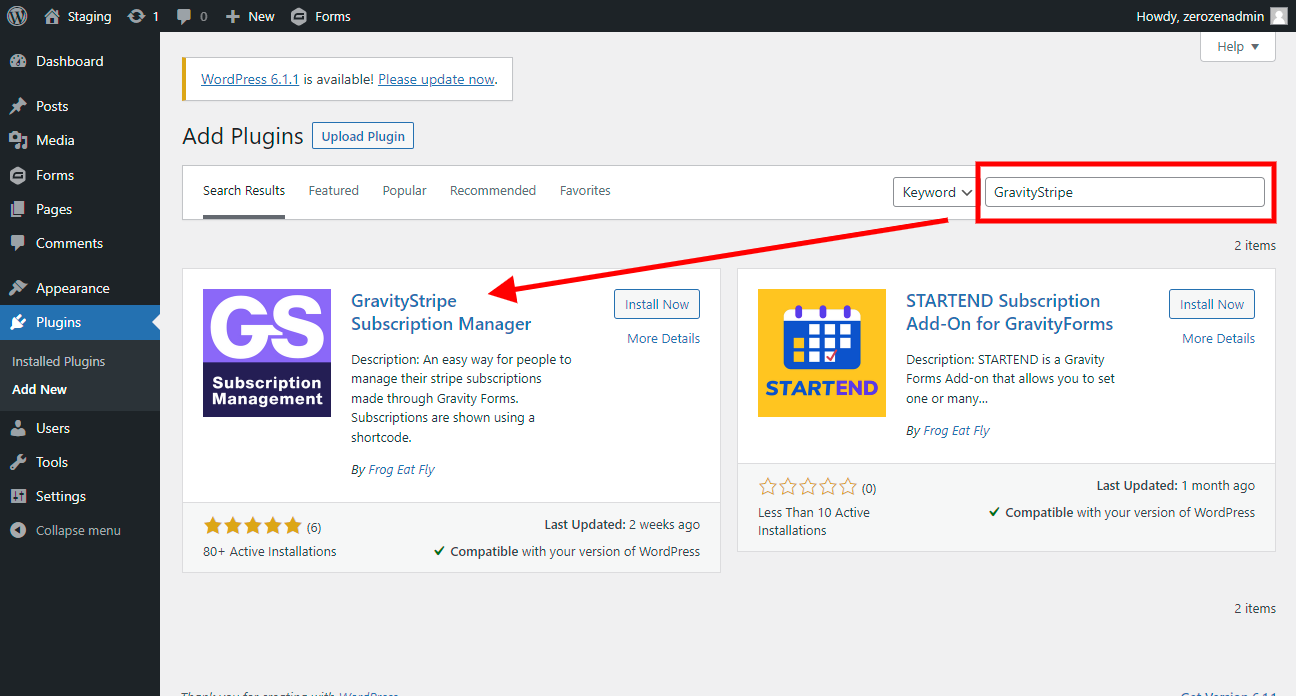
Task: Click the Upload Plugin button
Action: tap(363, 136)
